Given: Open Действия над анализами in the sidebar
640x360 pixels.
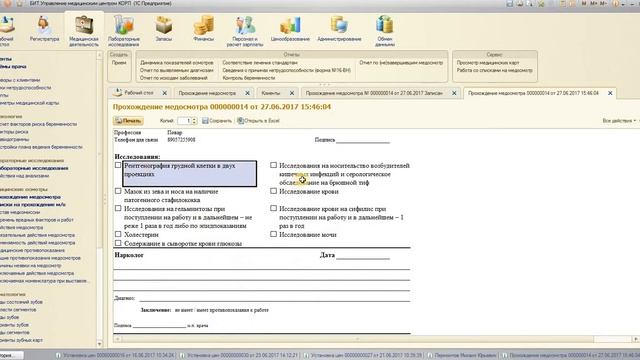Looking at the screenshot, I should pos(24,176).
